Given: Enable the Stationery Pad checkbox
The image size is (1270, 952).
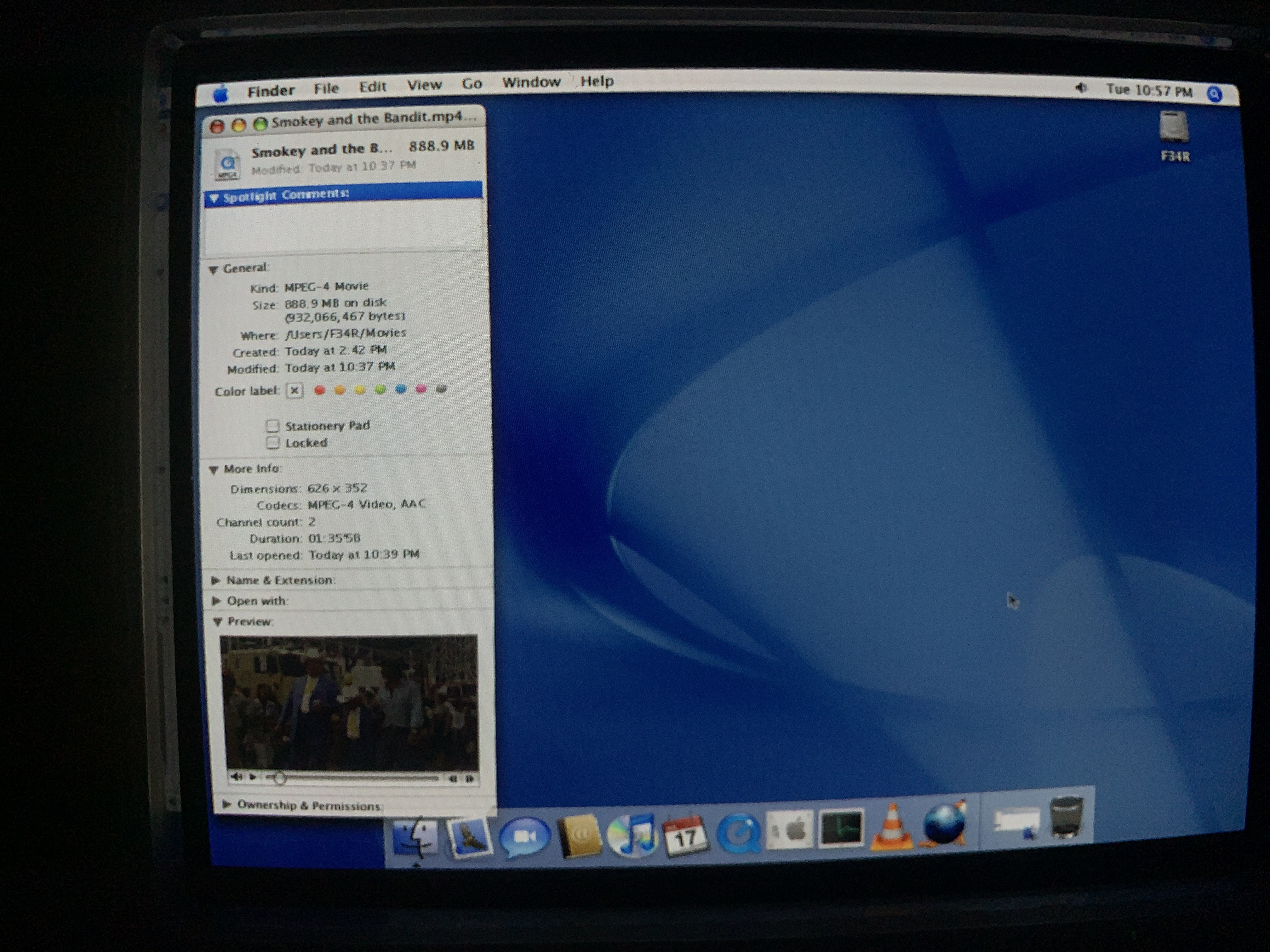Looking at the screenshot, I should (273, 426).
